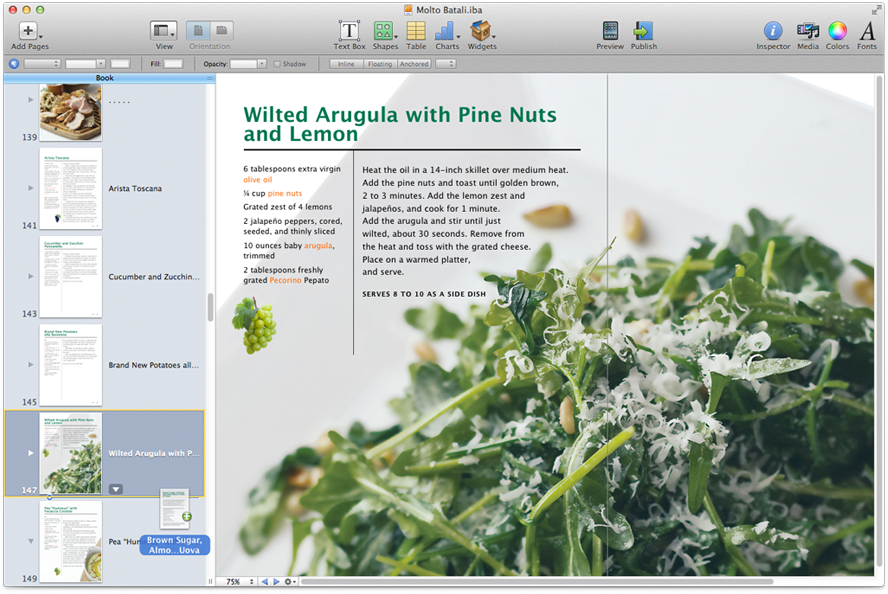Viewport: 888px width, 594px height.
Task: Click the orange olive oil glossary link
Action: click(258, 180)
